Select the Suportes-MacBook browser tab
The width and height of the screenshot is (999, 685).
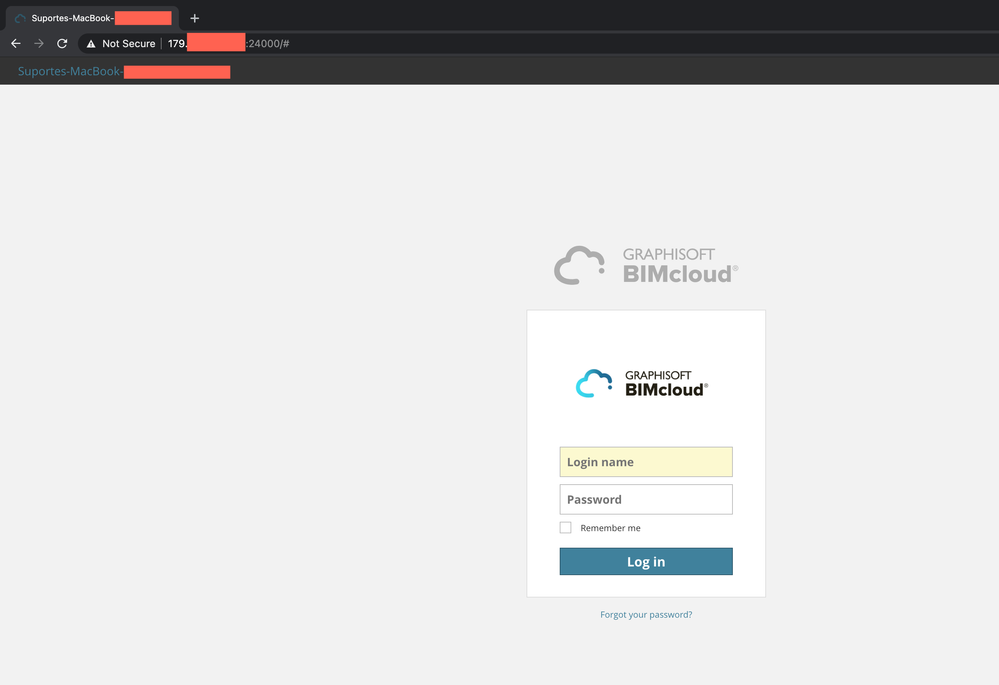pyautogui.click(x=93, y=18)
